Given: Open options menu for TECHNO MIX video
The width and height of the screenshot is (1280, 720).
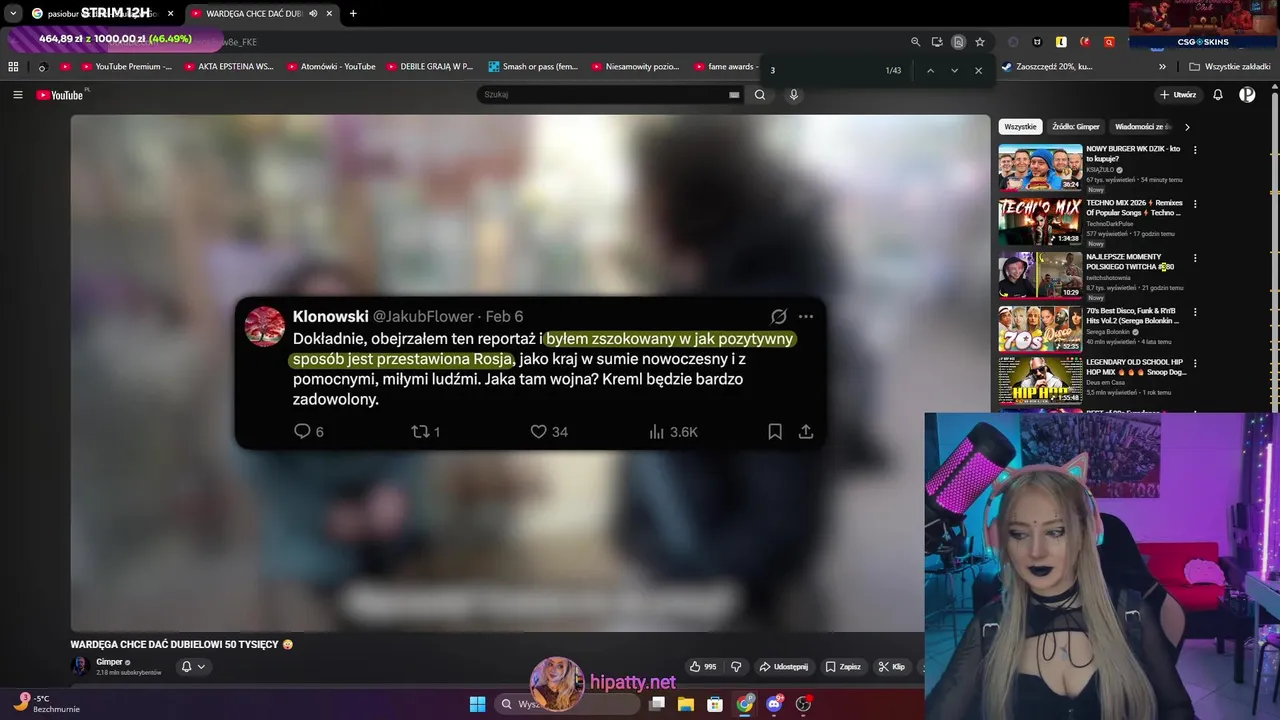Looking at the screenshot, I should (x=1195, y=204).
